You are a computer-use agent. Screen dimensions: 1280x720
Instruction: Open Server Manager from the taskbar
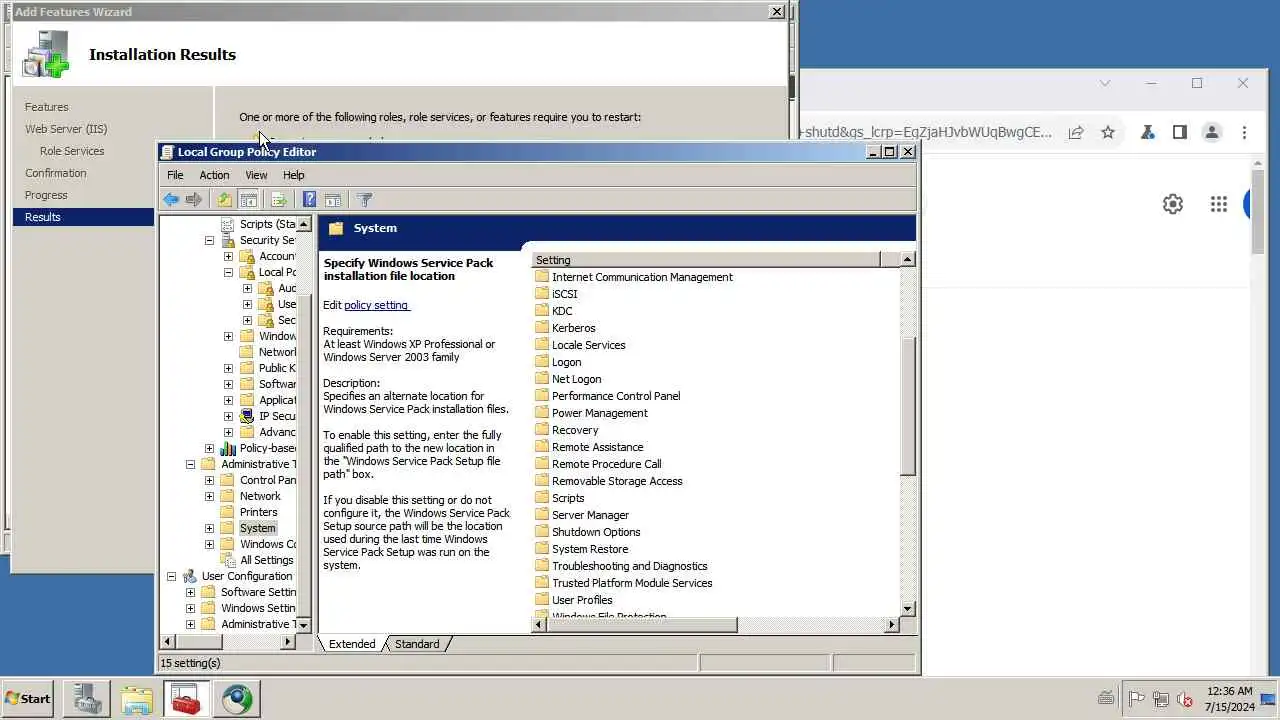click(x=87, y=699)
